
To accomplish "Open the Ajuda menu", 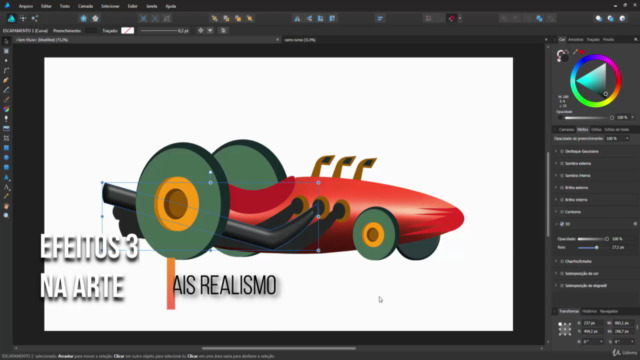I will tap(171, 6).
